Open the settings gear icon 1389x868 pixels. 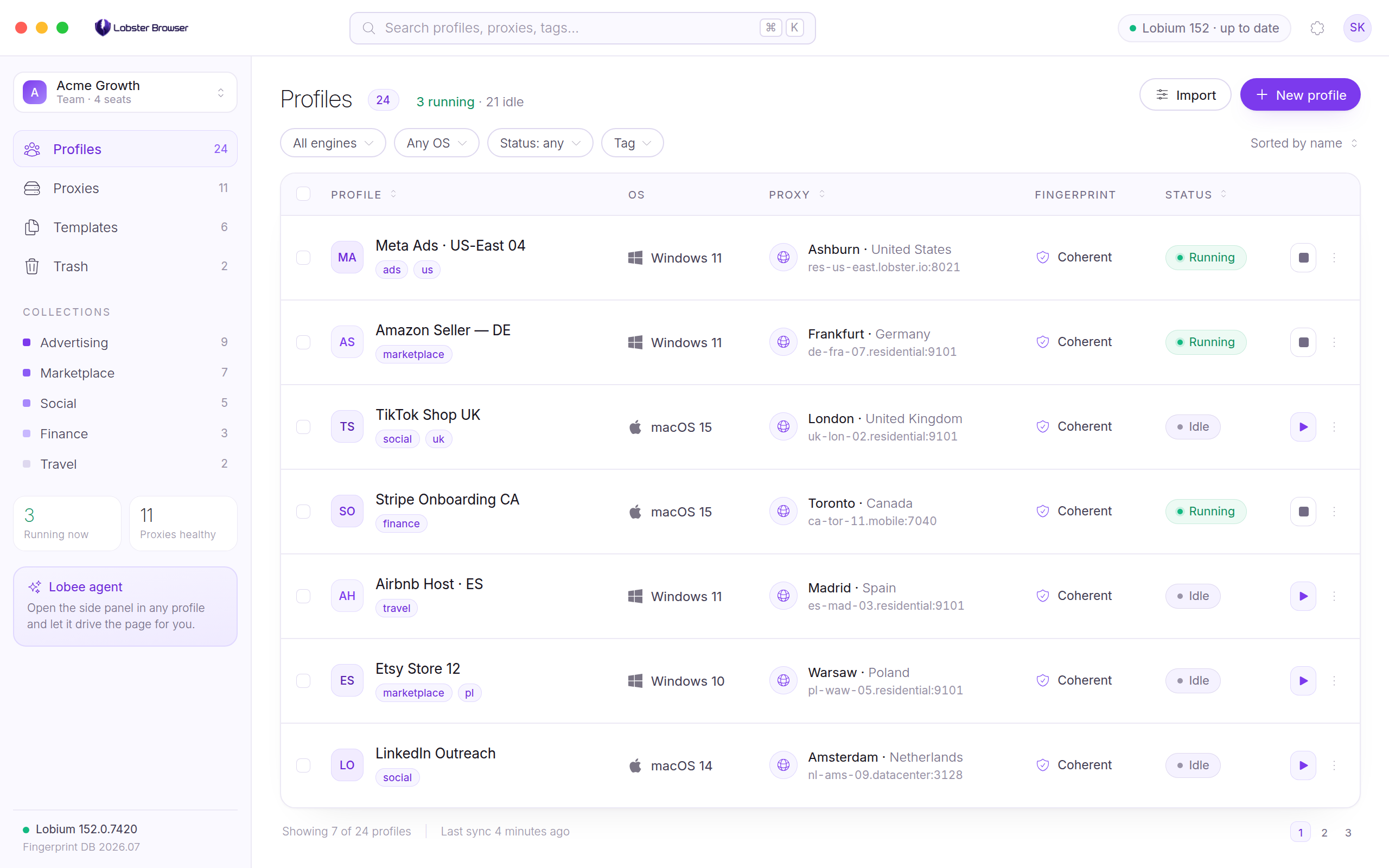coord(1317,28)
